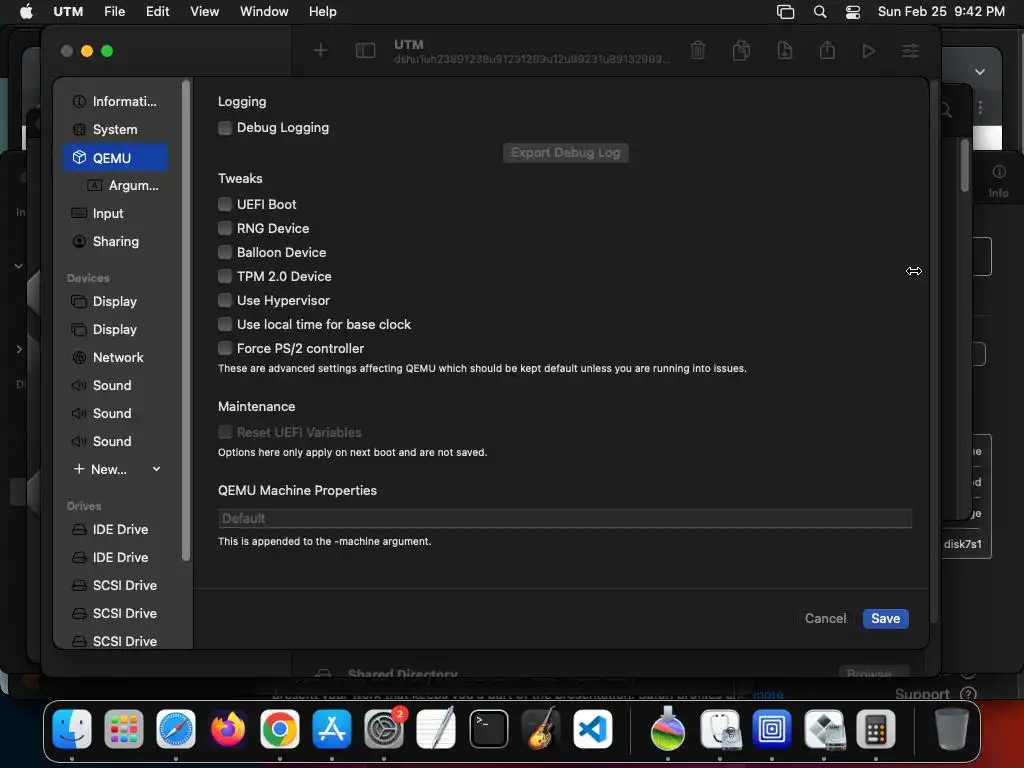Toggle Use Hypervisor checkbox
Viewport: 1024px width, 768px height.
[225, 300]
